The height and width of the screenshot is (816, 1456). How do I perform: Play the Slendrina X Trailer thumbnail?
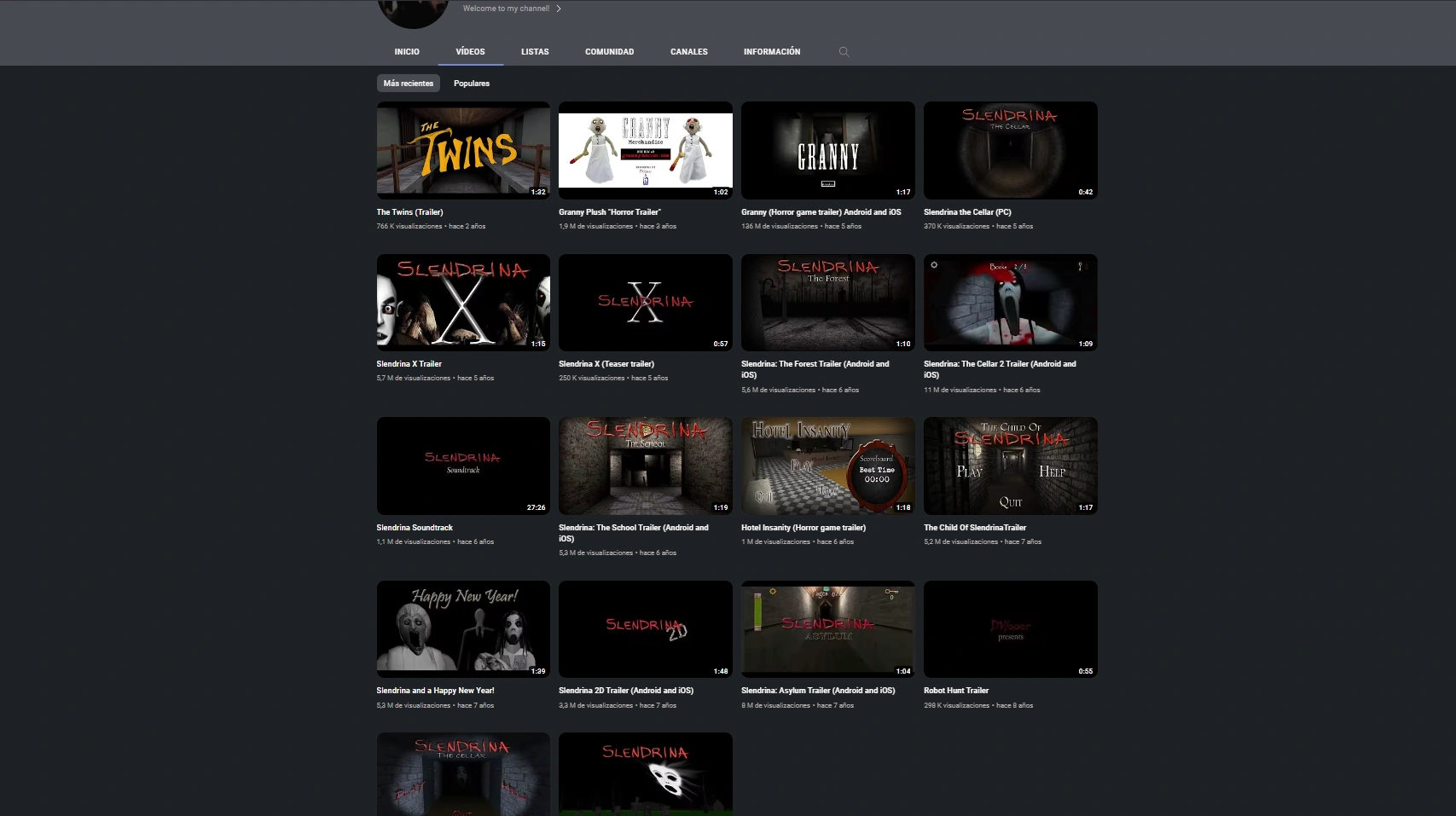coord(462,302)
